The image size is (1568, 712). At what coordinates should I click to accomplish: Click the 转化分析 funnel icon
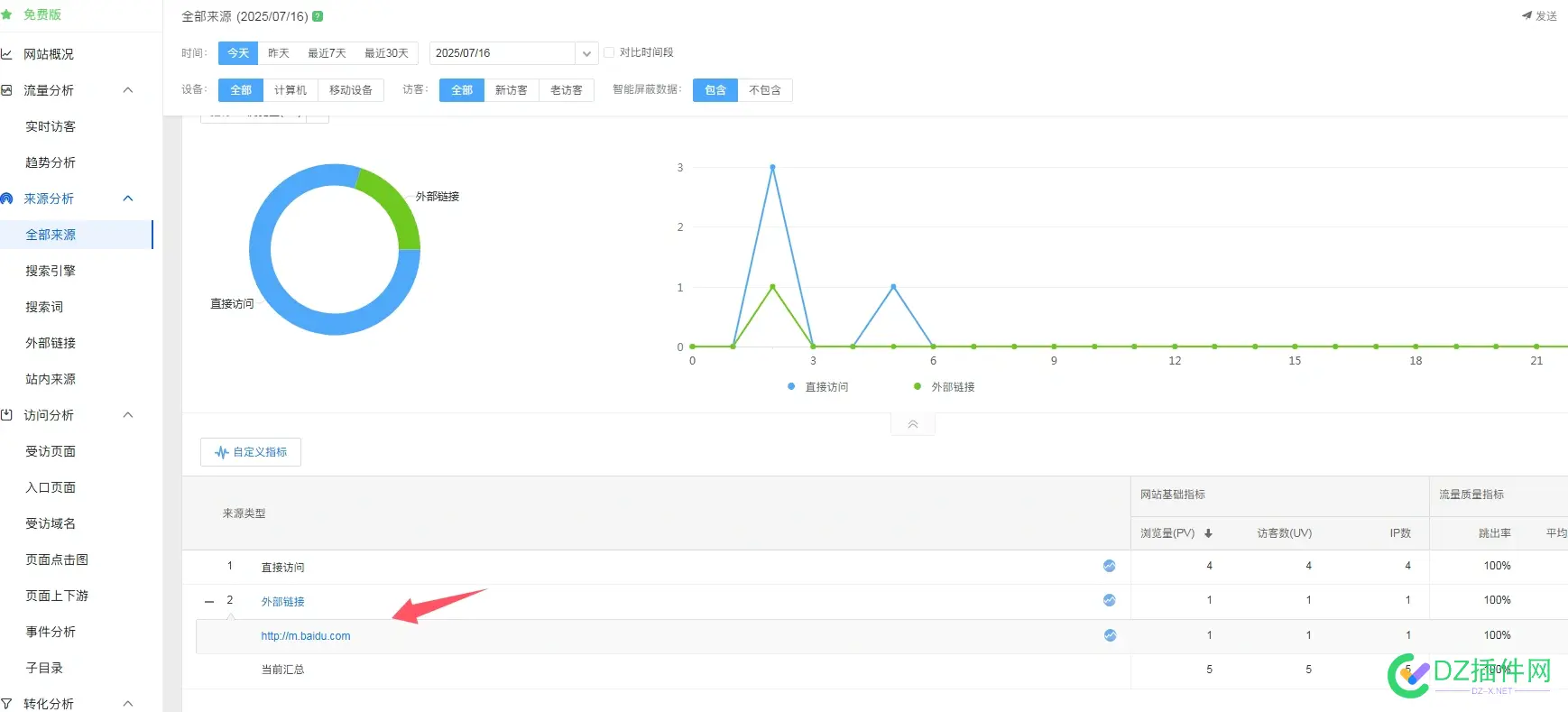tap(6, 704)
